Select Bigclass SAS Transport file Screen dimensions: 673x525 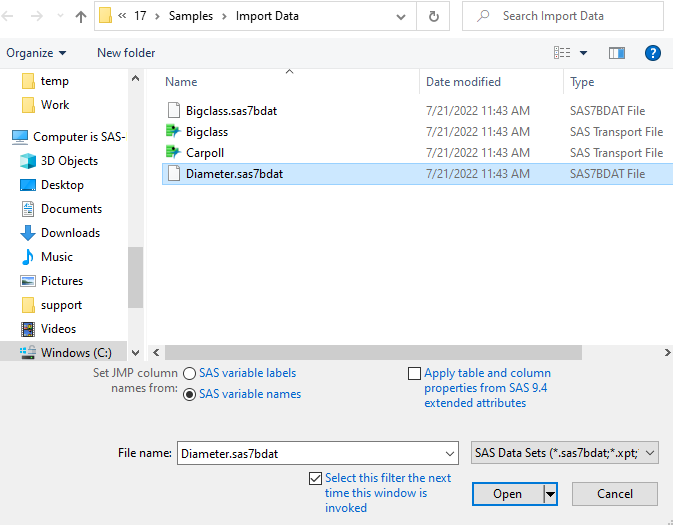pyautogui.click(x=207, y=132)
